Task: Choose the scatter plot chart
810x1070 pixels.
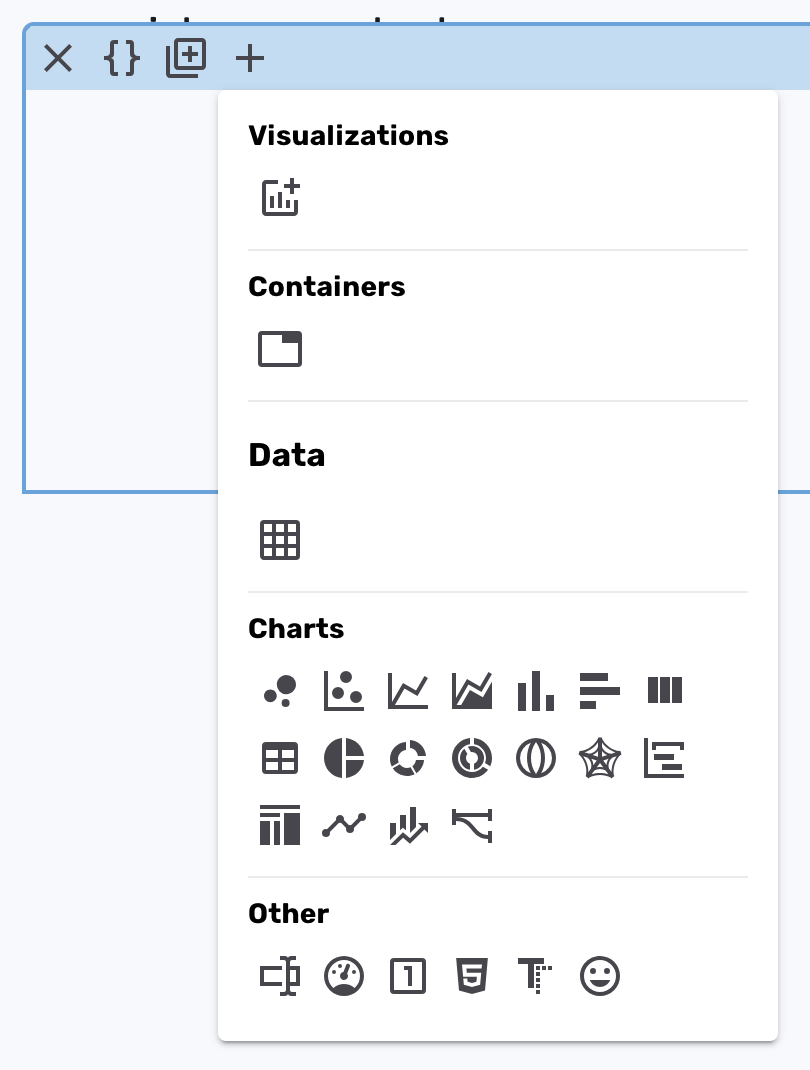Action: pyautogui.click(x=344, y=690)
